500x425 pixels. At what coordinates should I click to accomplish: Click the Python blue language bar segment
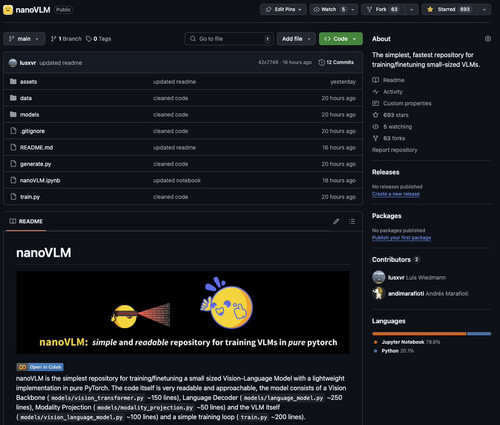point(479,333)
